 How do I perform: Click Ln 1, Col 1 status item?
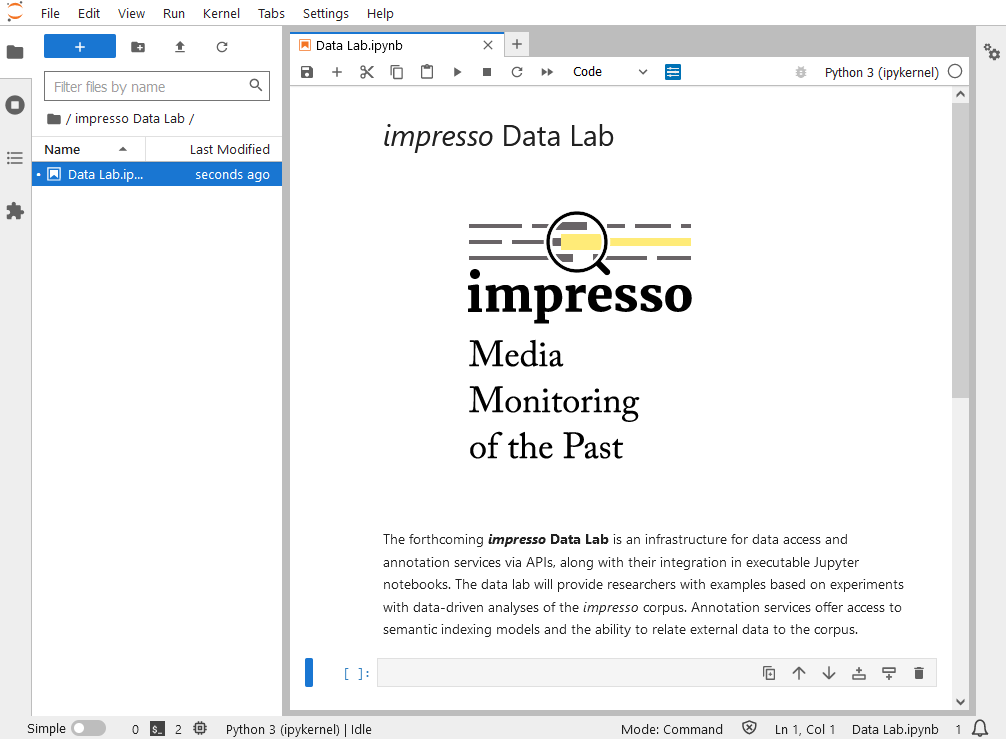805,729
